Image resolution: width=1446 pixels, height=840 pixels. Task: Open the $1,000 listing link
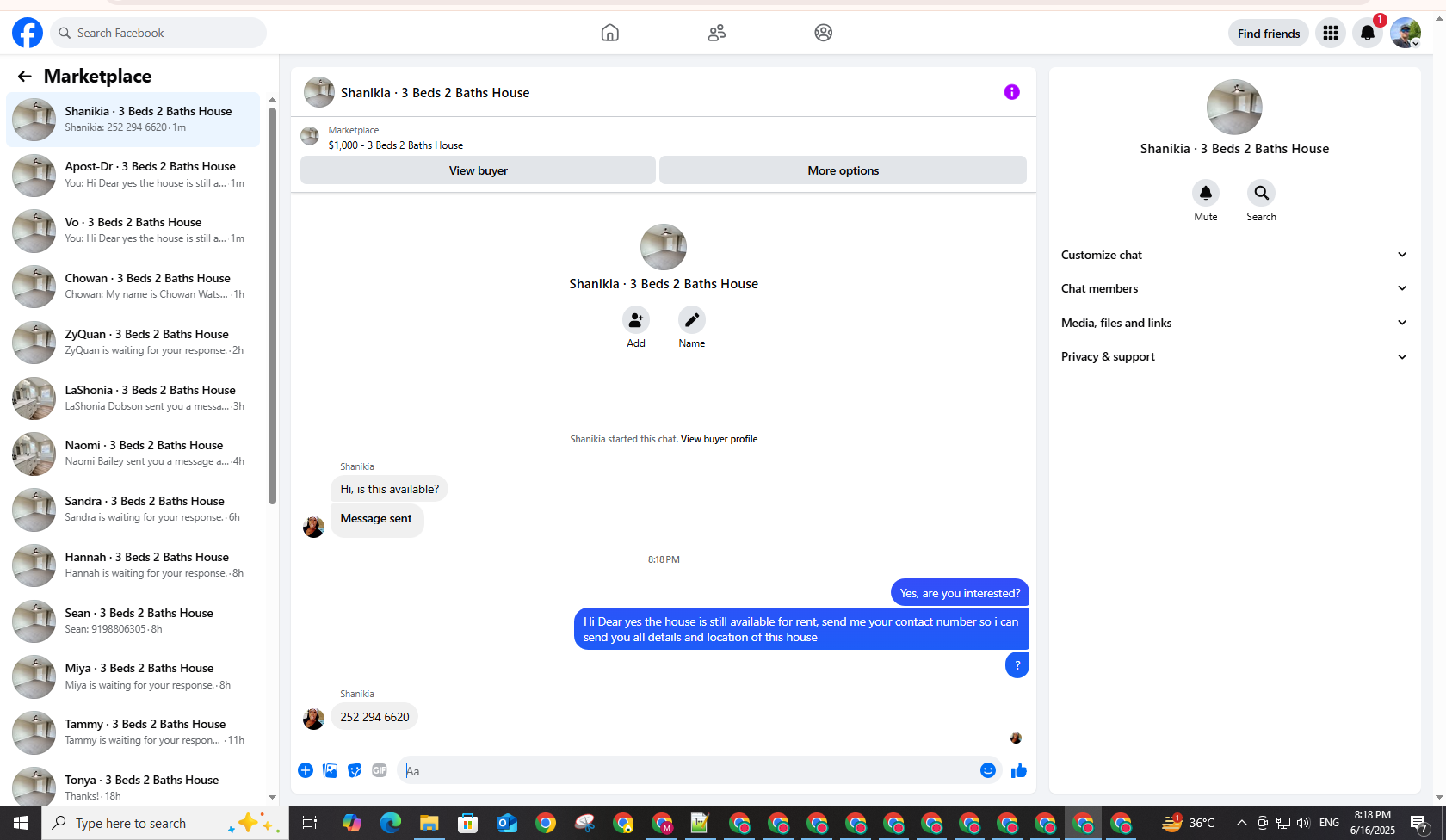click(396, 145)
